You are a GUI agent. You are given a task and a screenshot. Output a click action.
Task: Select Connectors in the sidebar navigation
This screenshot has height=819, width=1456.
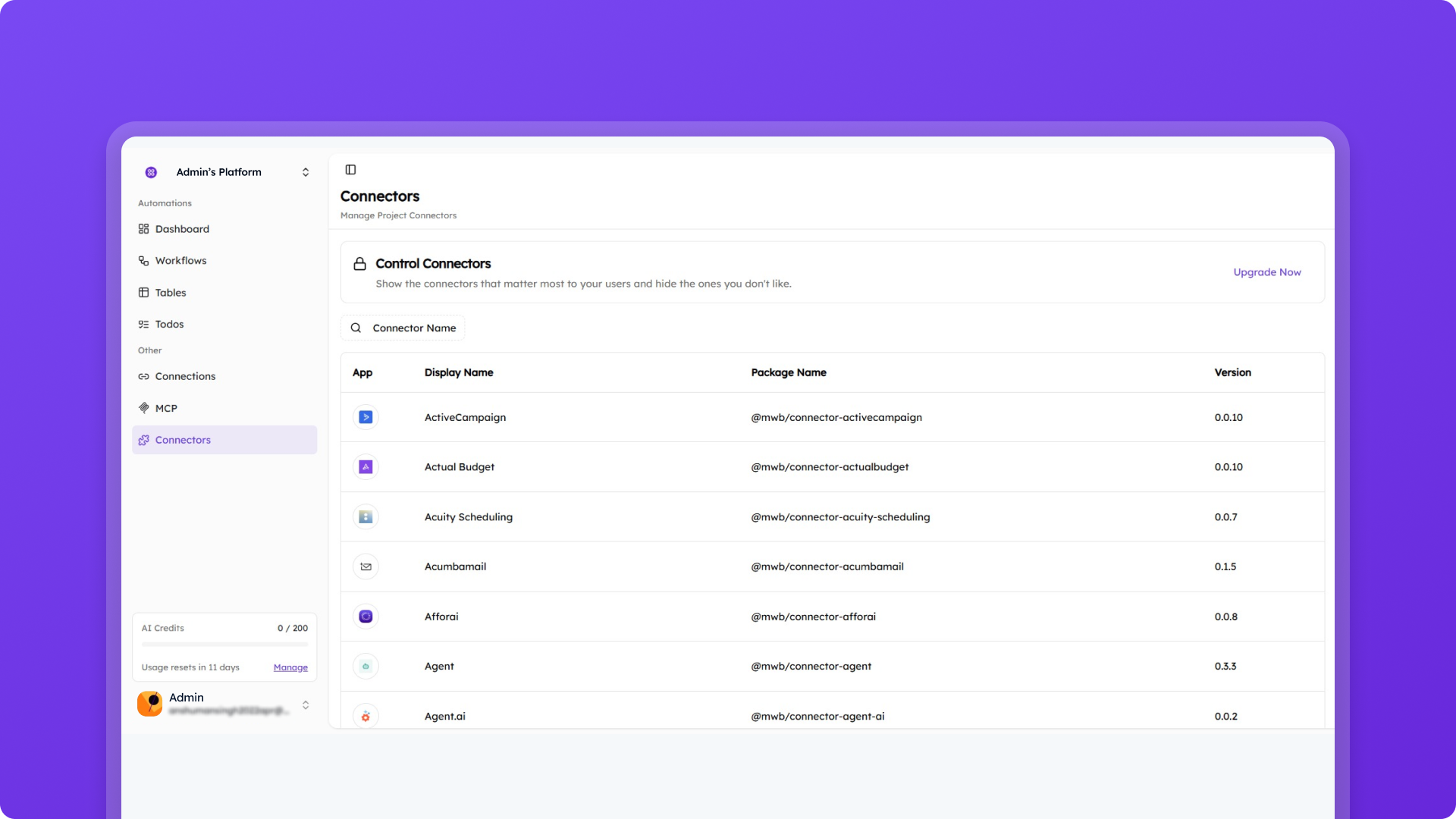coord(182,440)
